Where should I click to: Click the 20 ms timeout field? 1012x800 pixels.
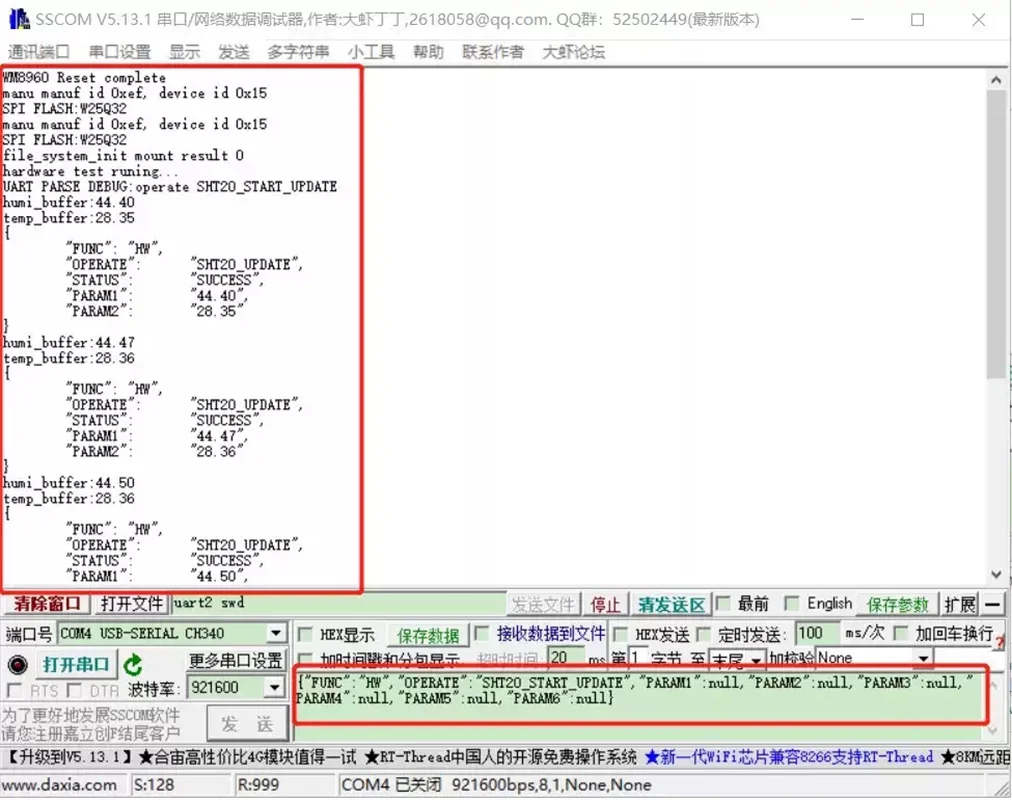[x=566, y=658]
